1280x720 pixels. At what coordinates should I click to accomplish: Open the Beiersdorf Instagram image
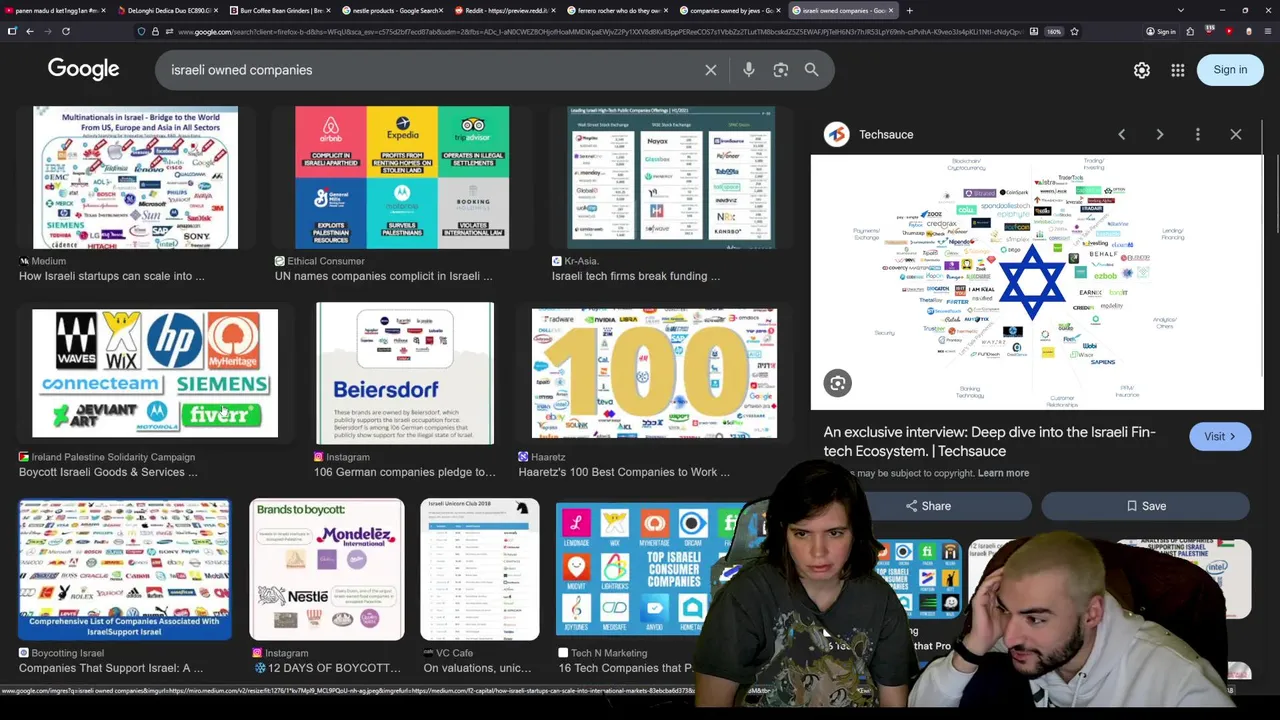[405, 373]
